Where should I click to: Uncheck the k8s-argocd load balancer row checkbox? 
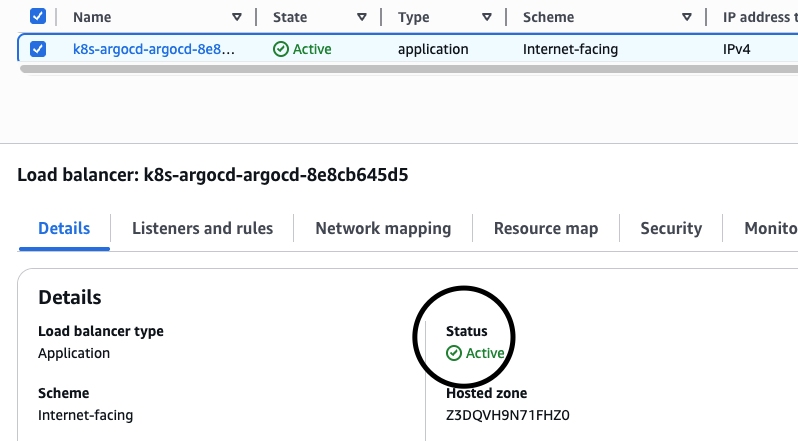tap(38, 49)
